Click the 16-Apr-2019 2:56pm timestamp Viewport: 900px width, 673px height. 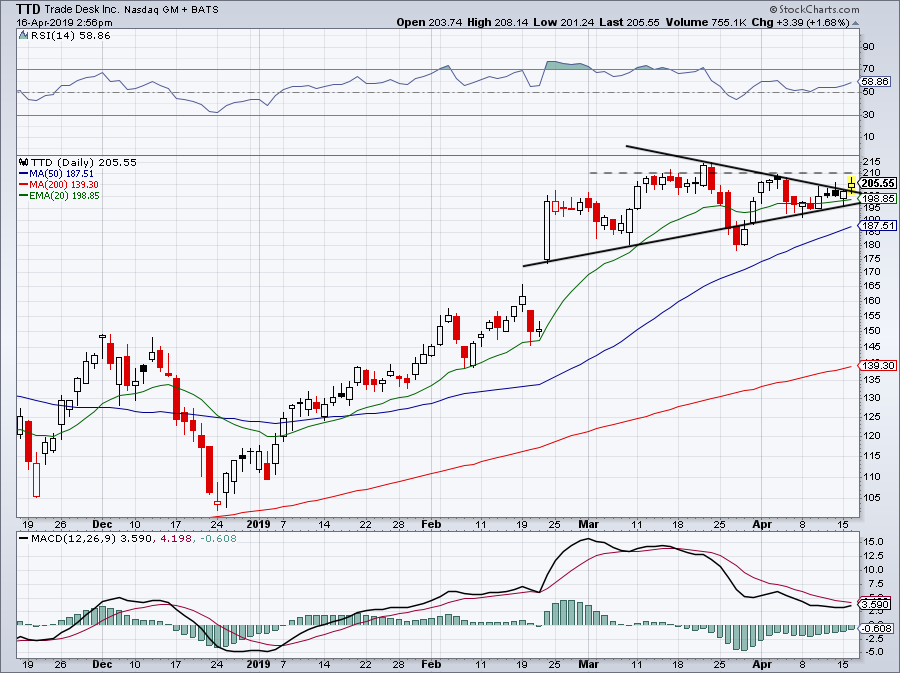(x=64, y=23)
